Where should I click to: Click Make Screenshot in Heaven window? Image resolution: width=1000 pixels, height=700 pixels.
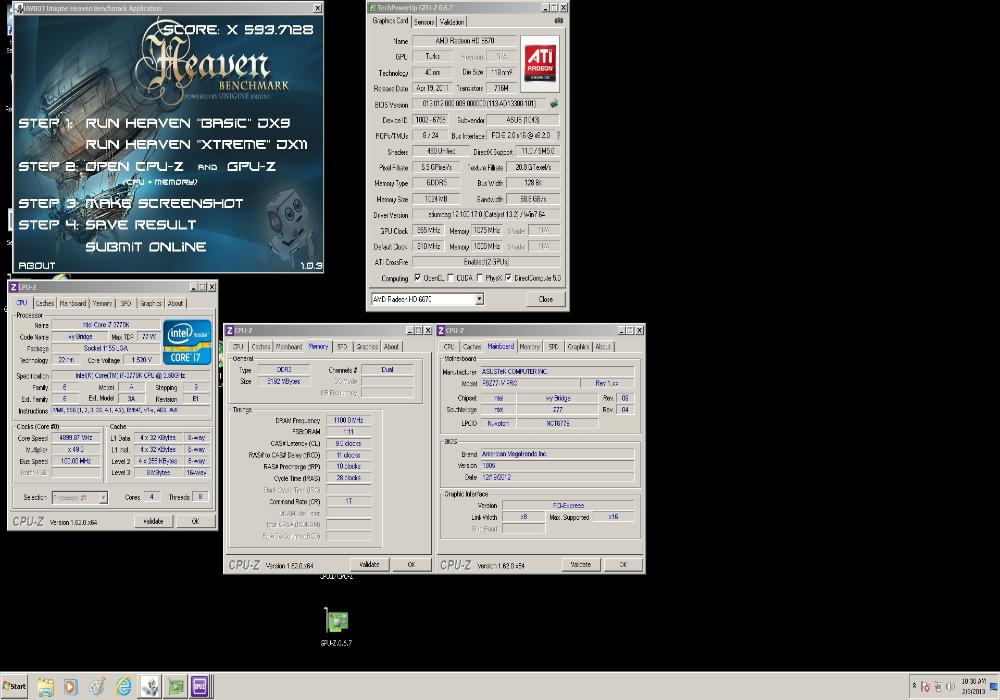tap(165, 203)
